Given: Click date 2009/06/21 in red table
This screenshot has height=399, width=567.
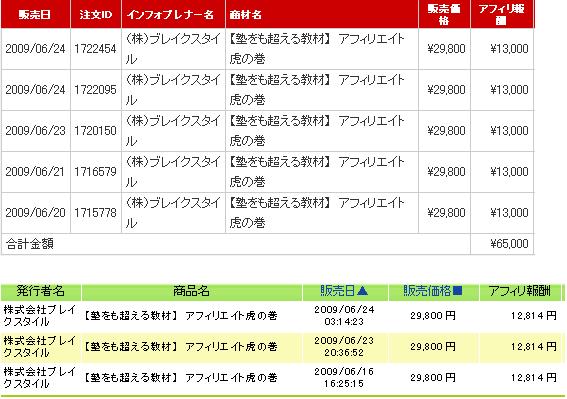Looking at the screenshot, I should (x=35, y=171).
